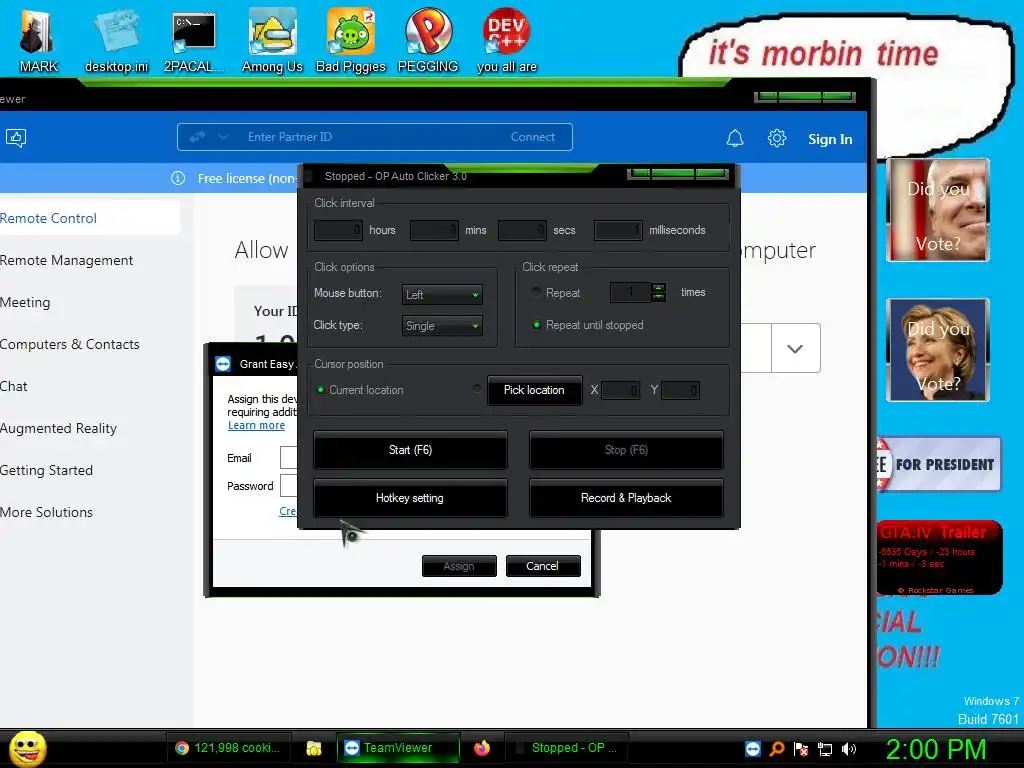The height and width of the screenshot is (768, 1024).
Task: Increase the repeat times stepper
Action: point(658,287)
